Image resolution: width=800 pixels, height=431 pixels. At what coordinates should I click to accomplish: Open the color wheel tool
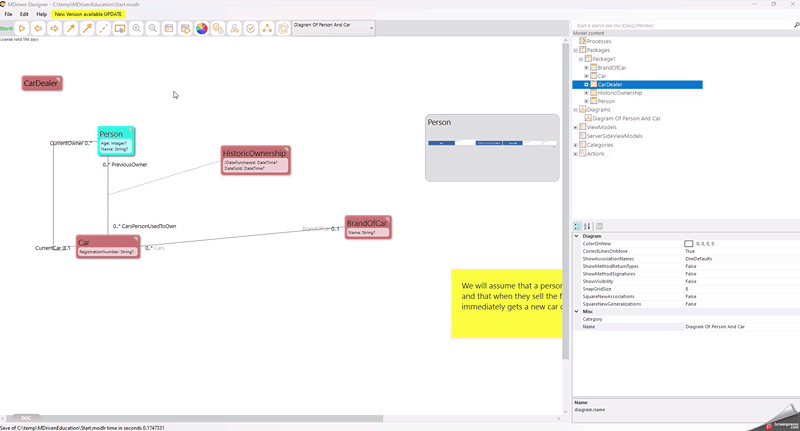(x=201, y=29)
